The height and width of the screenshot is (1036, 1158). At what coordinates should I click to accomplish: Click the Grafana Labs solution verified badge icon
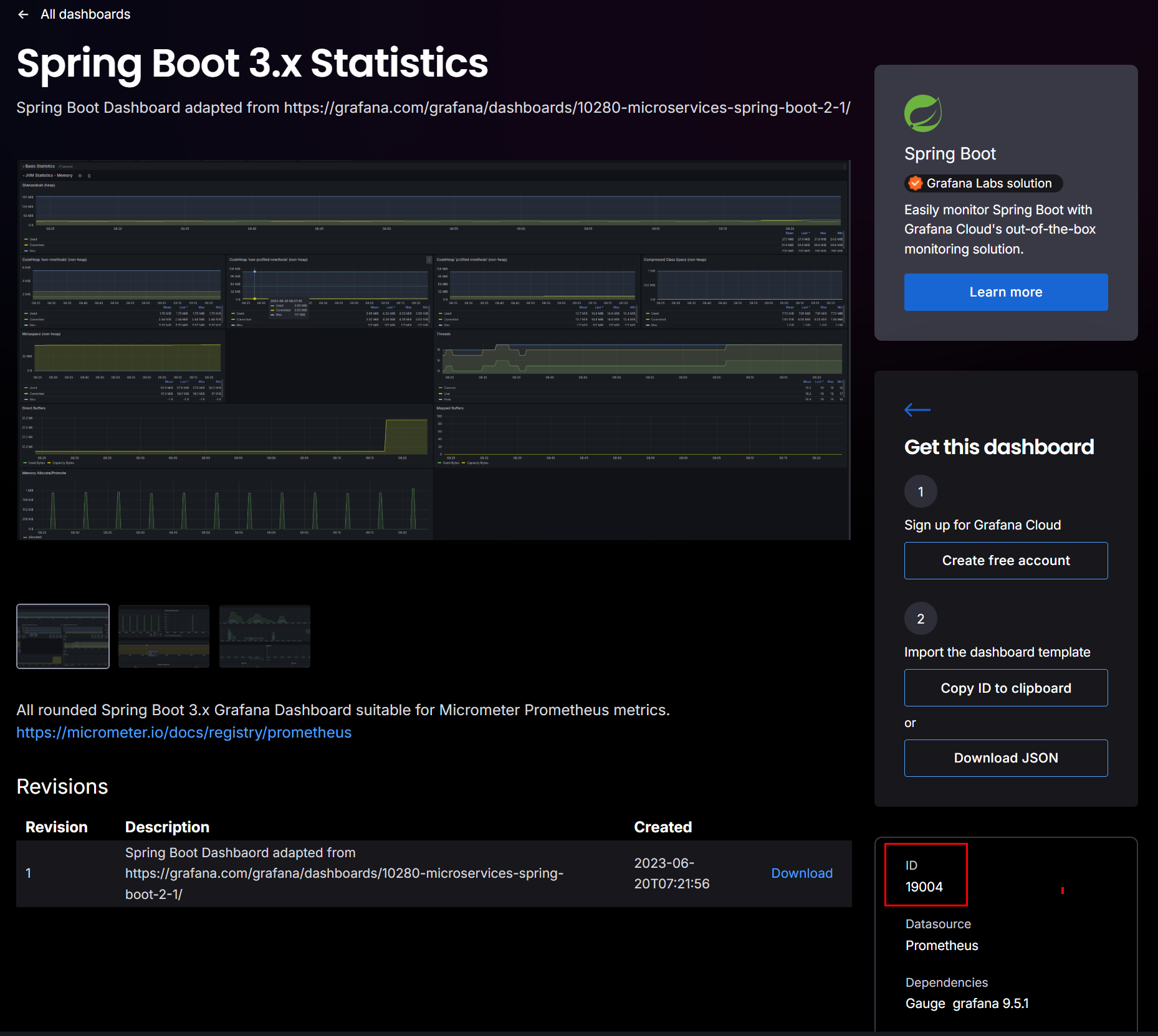tap(916, 183)
